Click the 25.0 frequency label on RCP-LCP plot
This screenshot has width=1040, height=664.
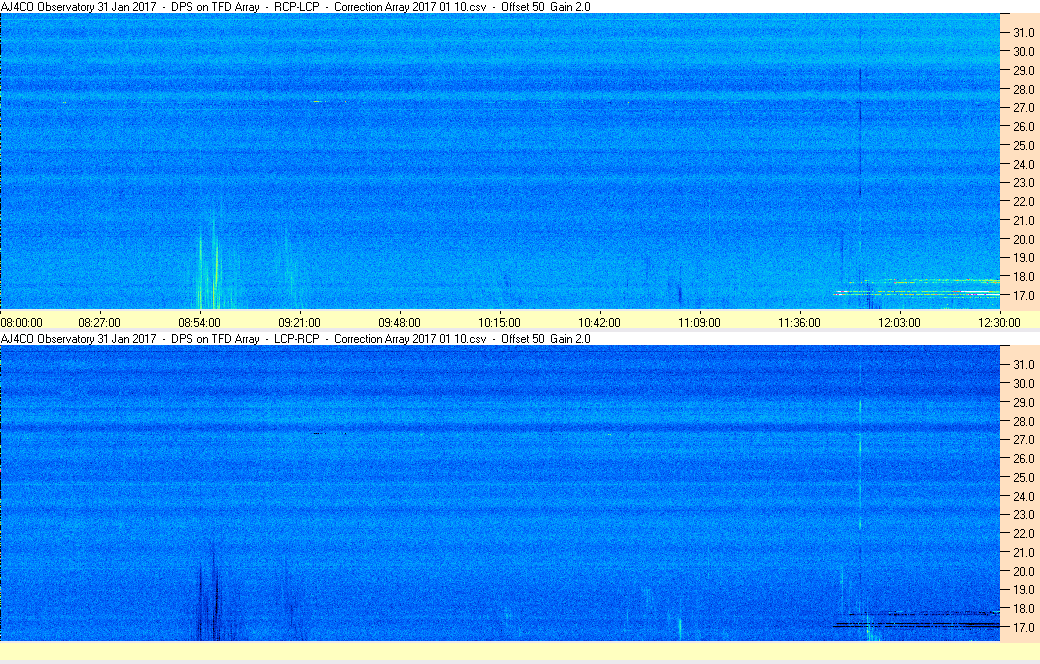1023,145
